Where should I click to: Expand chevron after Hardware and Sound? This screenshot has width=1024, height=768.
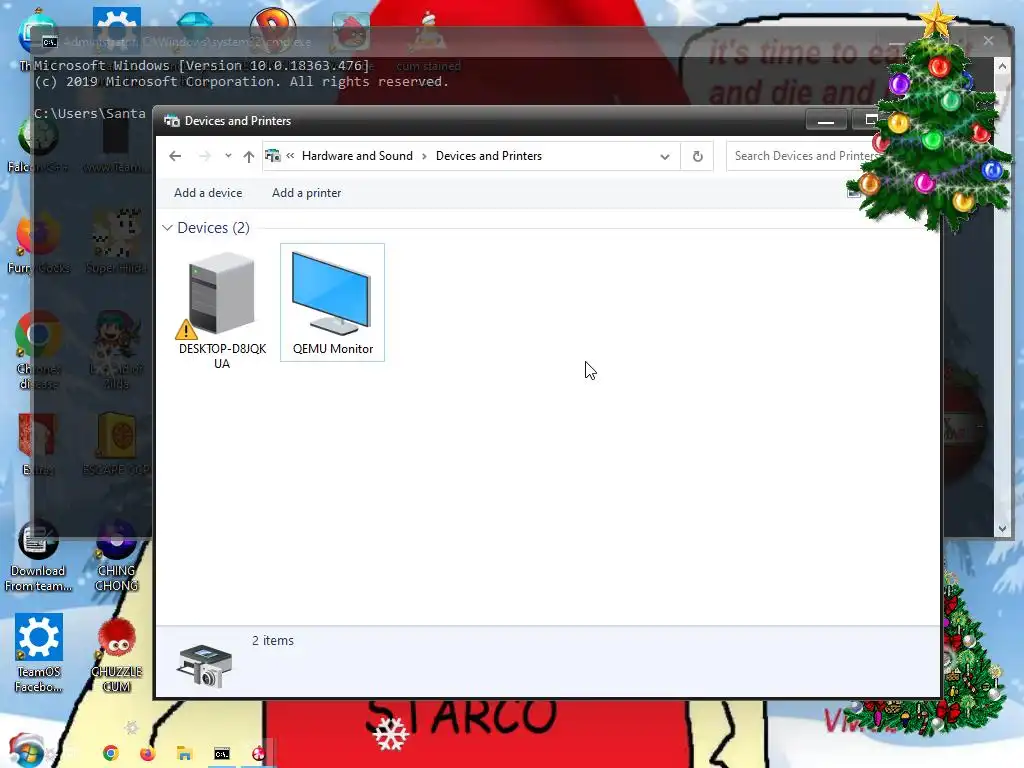(x=424, y=156)
